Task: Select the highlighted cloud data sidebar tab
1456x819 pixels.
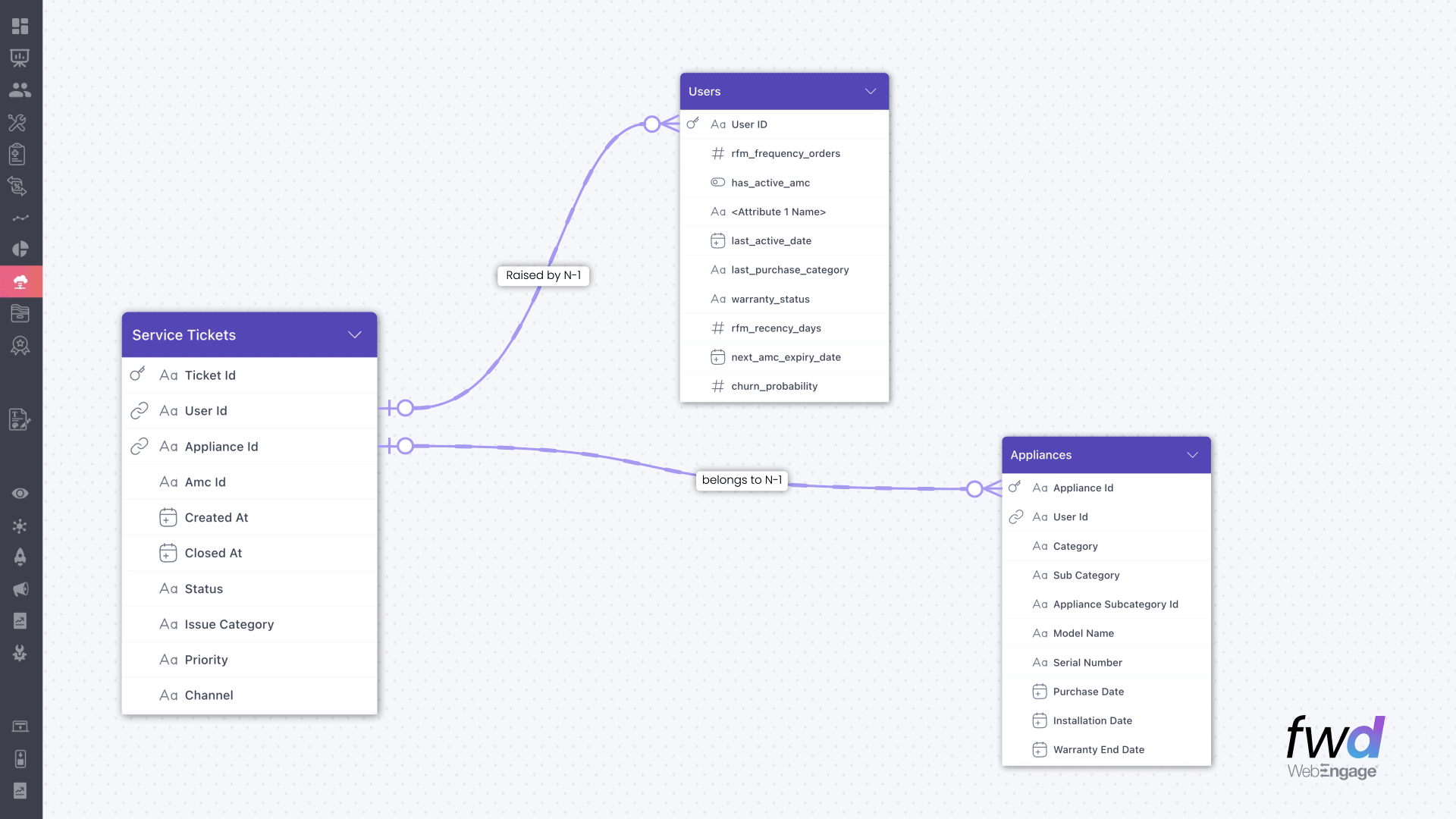Action: pyautogui.click(x=20, y=282)
